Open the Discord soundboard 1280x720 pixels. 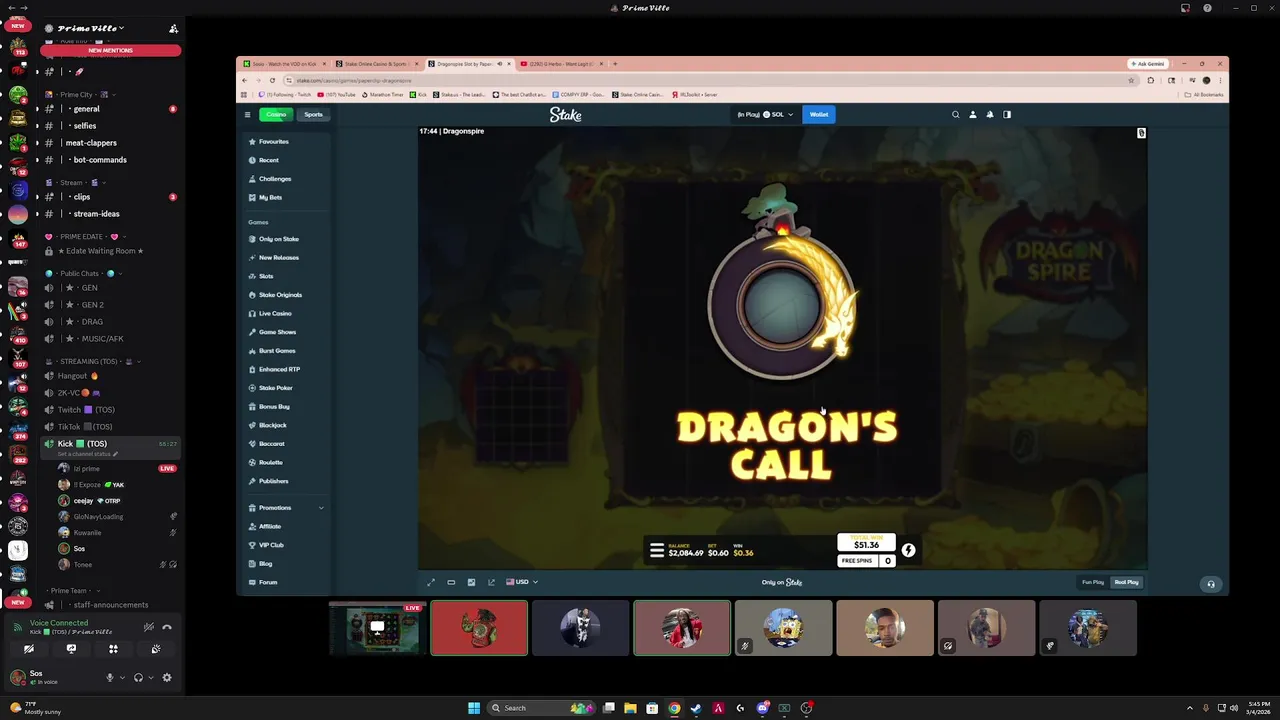pyautogui.click(x=155, y=650)
